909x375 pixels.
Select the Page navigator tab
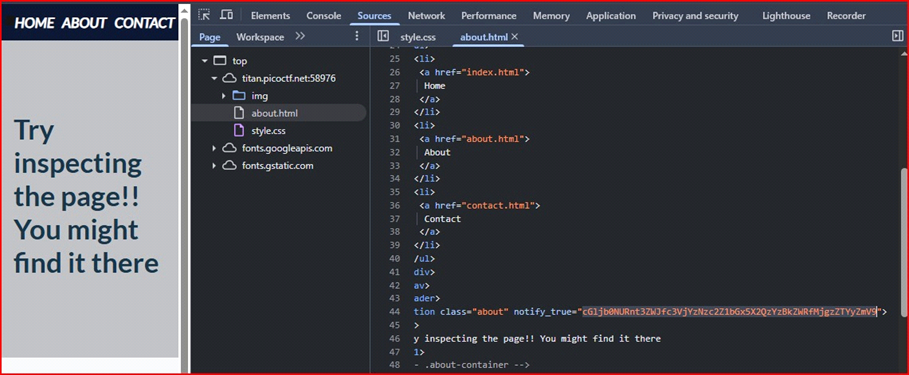[210, 37]
